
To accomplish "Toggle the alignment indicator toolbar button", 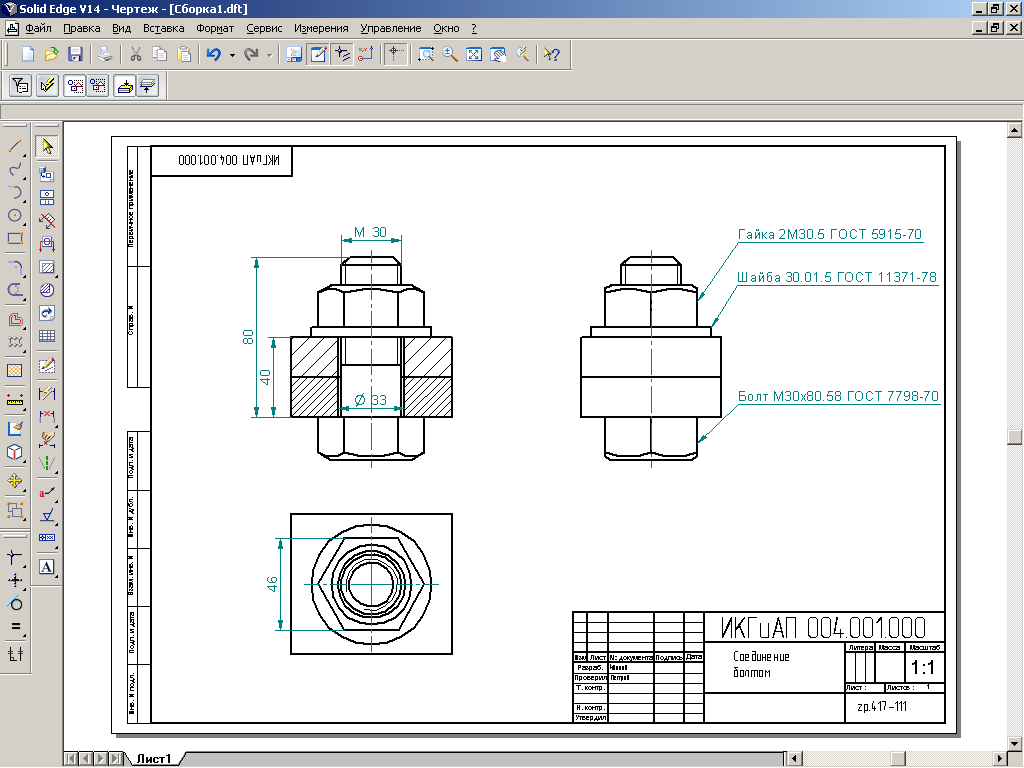I will point(342,54).
